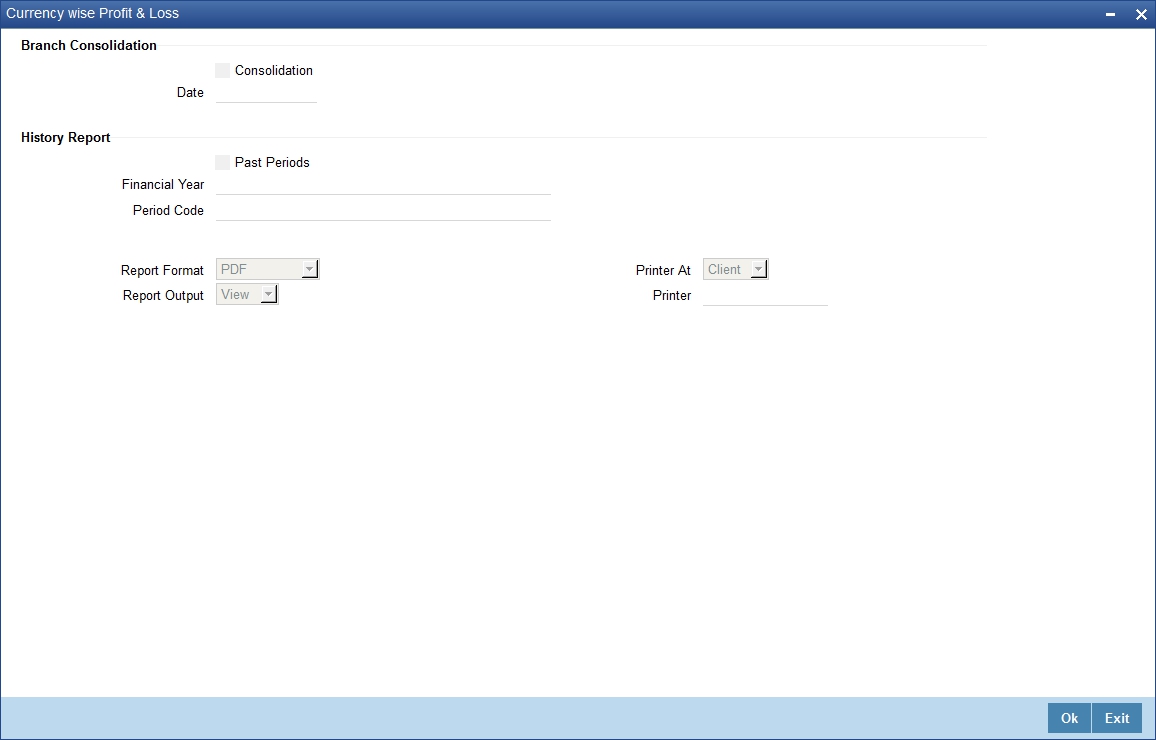Viewport: 1156px width, 740px height.
Task: Click into the Period Code field
Action: [383, 211]
